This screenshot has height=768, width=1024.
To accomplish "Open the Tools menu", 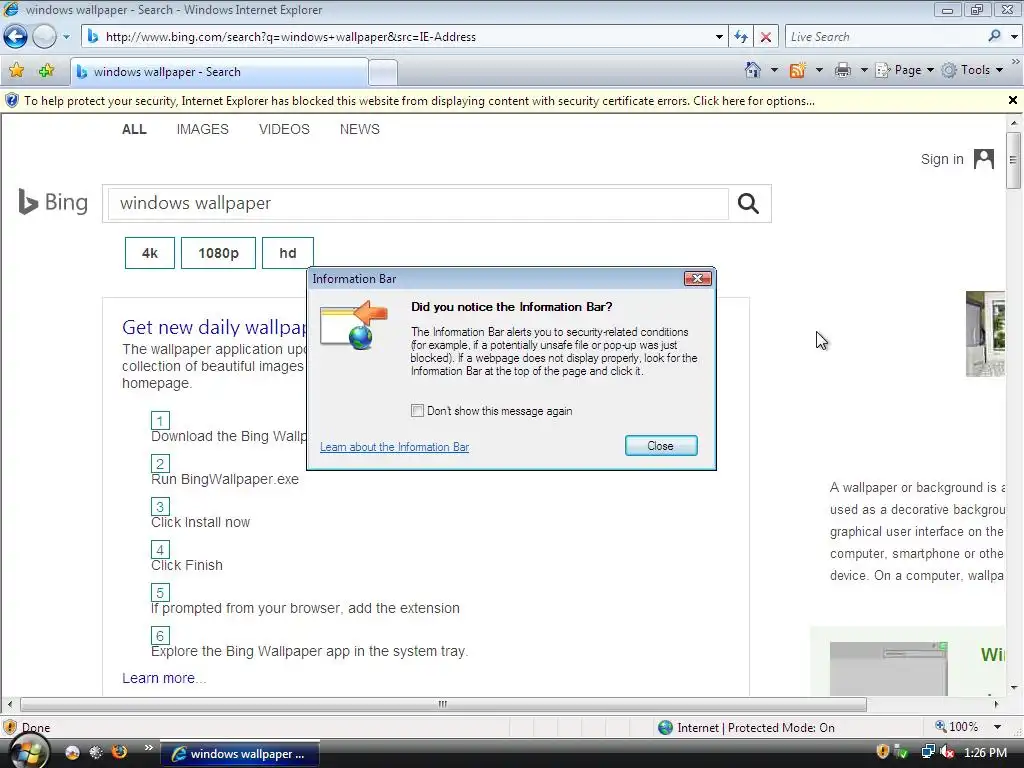I will 972,70.
